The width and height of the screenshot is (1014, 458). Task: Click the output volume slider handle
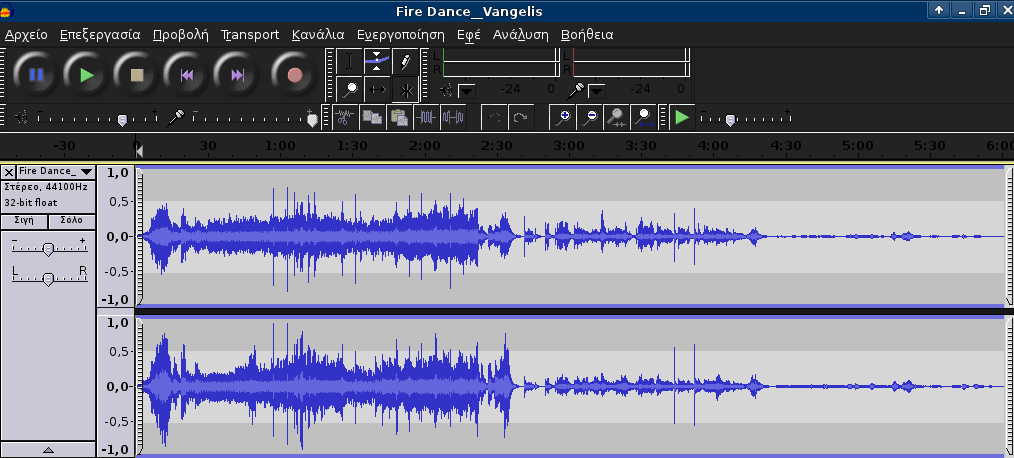point(122,120)
